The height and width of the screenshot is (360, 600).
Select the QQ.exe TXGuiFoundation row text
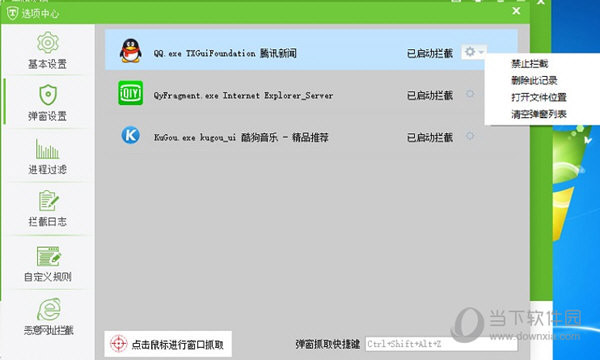(225, 53)
